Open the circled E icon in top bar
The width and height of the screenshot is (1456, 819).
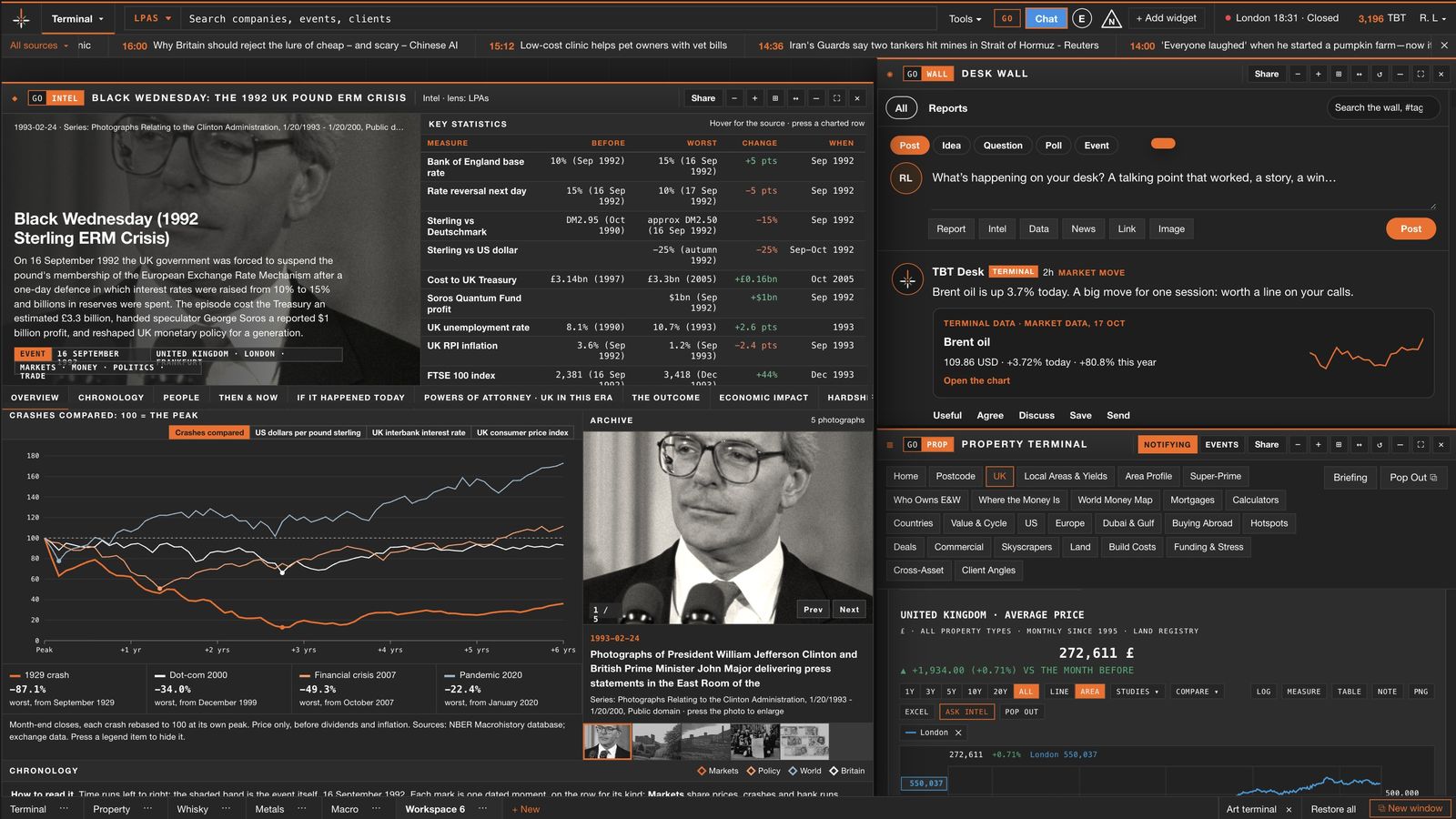[x=1081, y=18]
